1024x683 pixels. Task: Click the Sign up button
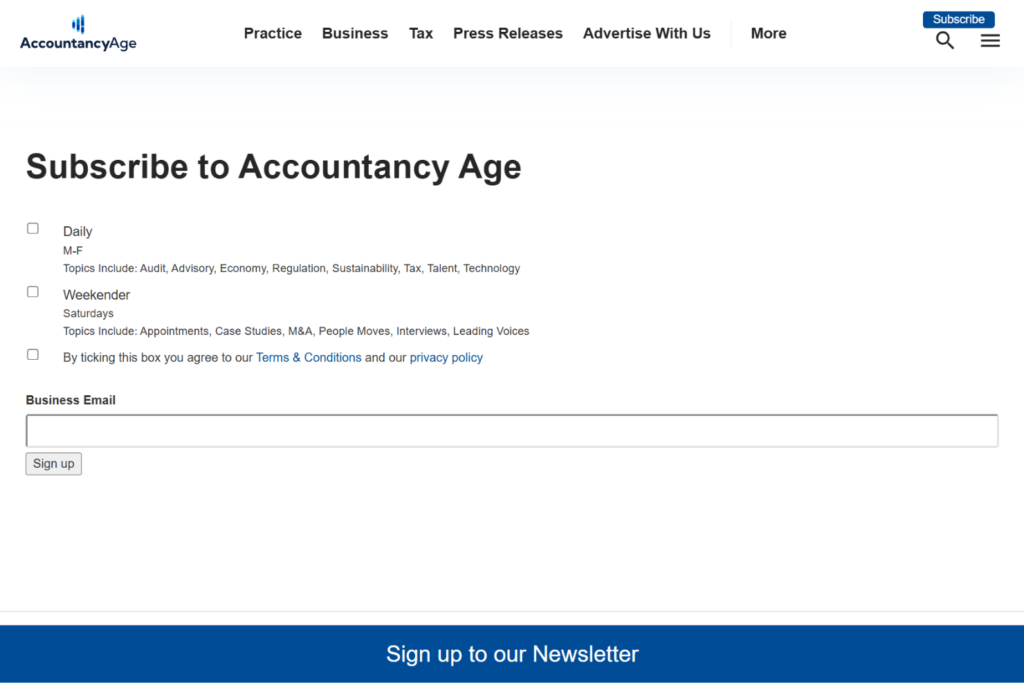click(x=54, y=464)
